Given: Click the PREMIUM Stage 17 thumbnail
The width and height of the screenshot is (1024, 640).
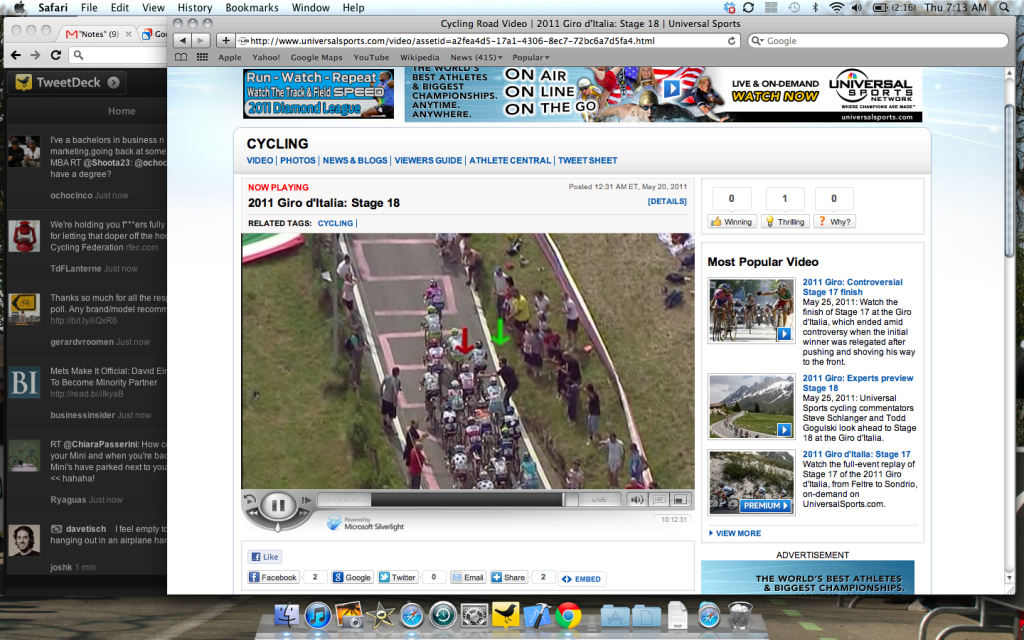Looking at the screenshot, I should (x=752, y=482).
